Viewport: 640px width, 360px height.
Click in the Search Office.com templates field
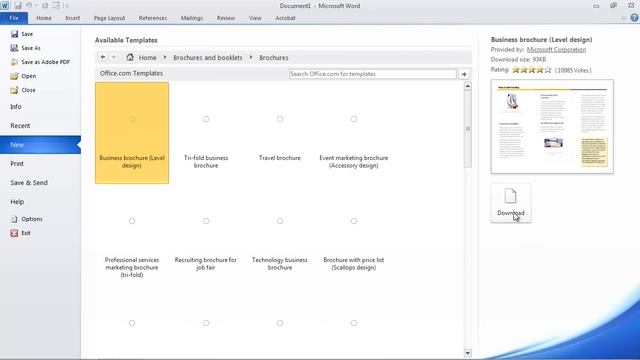pos(373,74)
